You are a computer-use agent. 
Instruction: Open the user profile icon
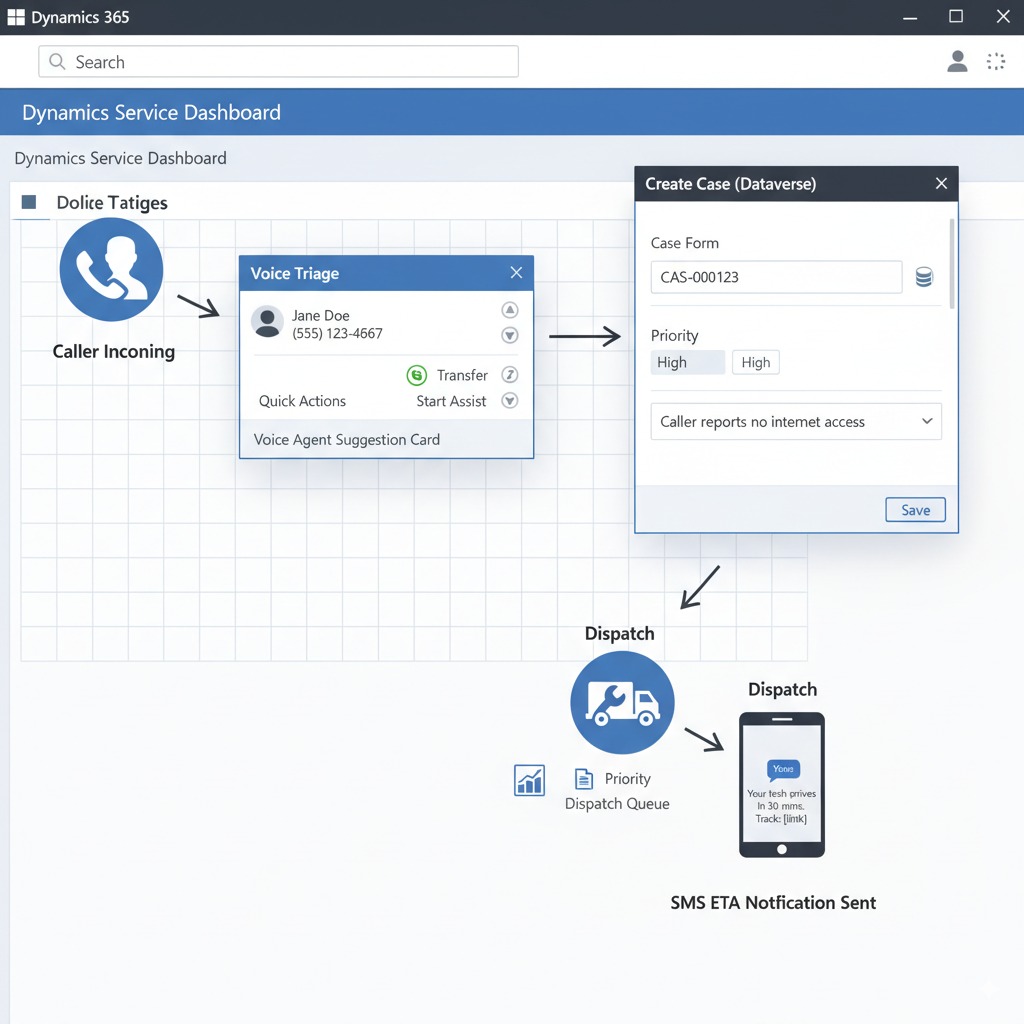coord(957,61)
